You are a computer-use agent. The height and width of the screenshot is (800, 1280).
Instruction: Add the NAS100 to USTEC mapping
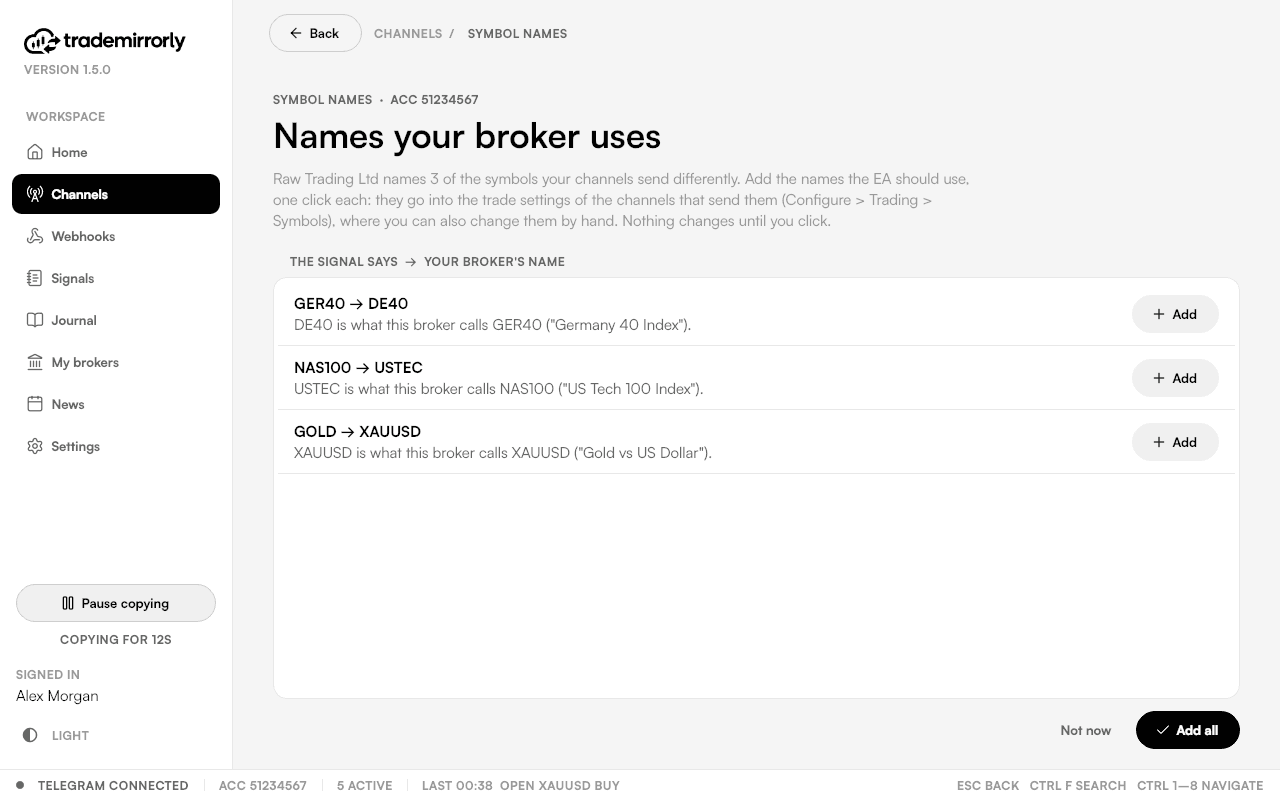point(1175,378)
